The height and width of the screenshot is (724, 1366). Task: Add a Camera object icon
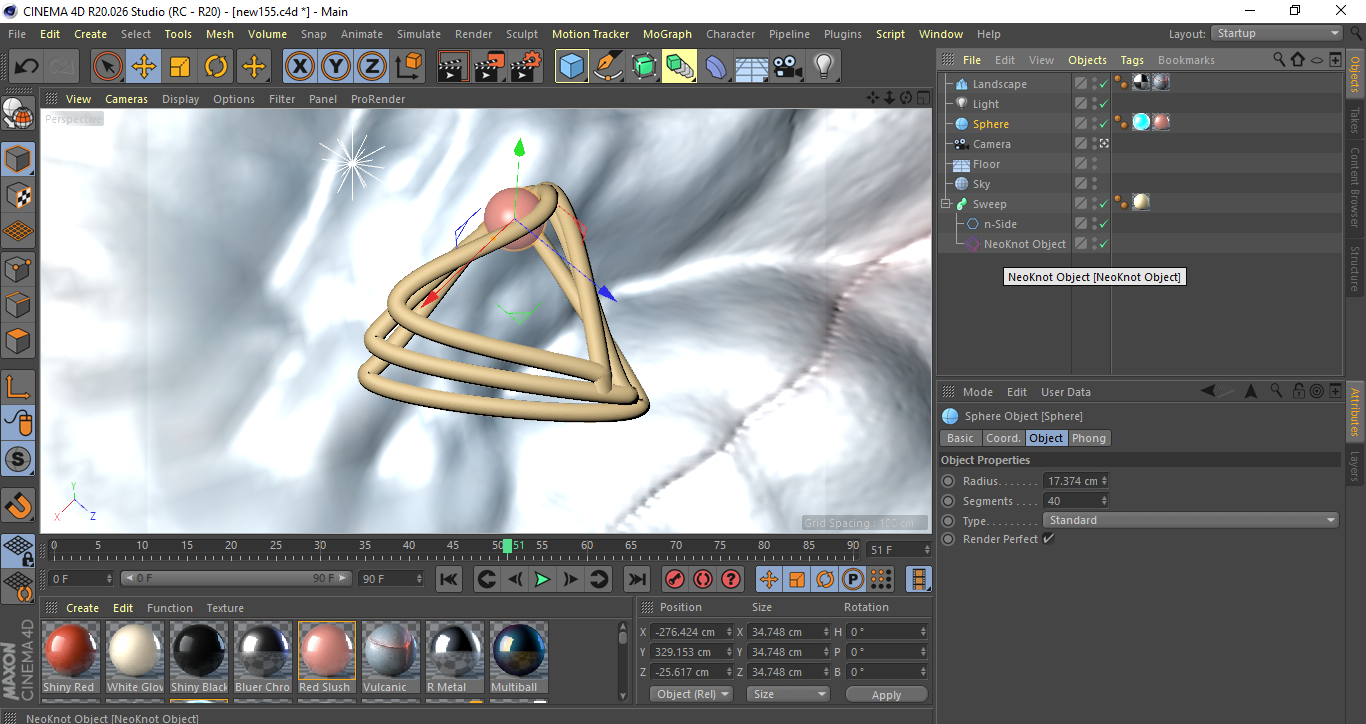click(788, 67)
